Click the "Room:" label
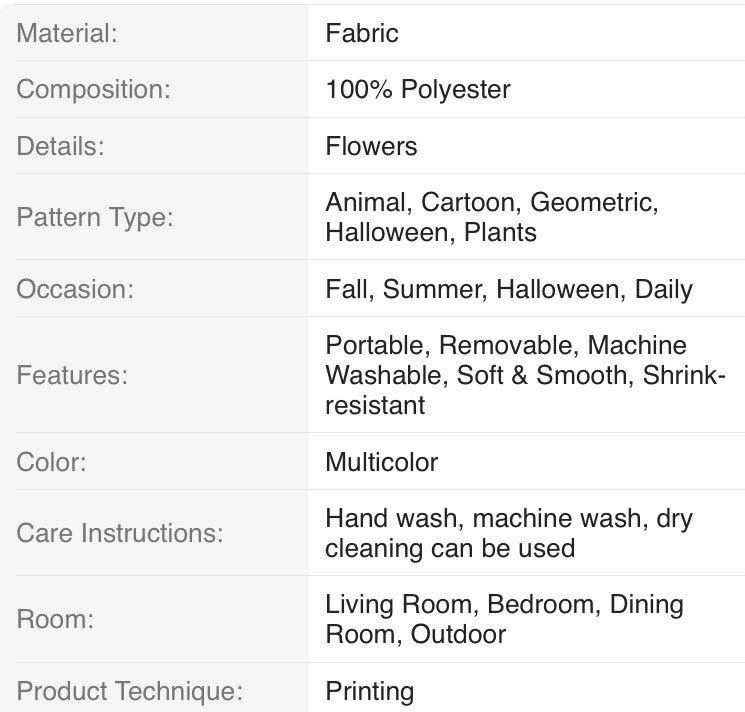745x712 pixels. 55,619
